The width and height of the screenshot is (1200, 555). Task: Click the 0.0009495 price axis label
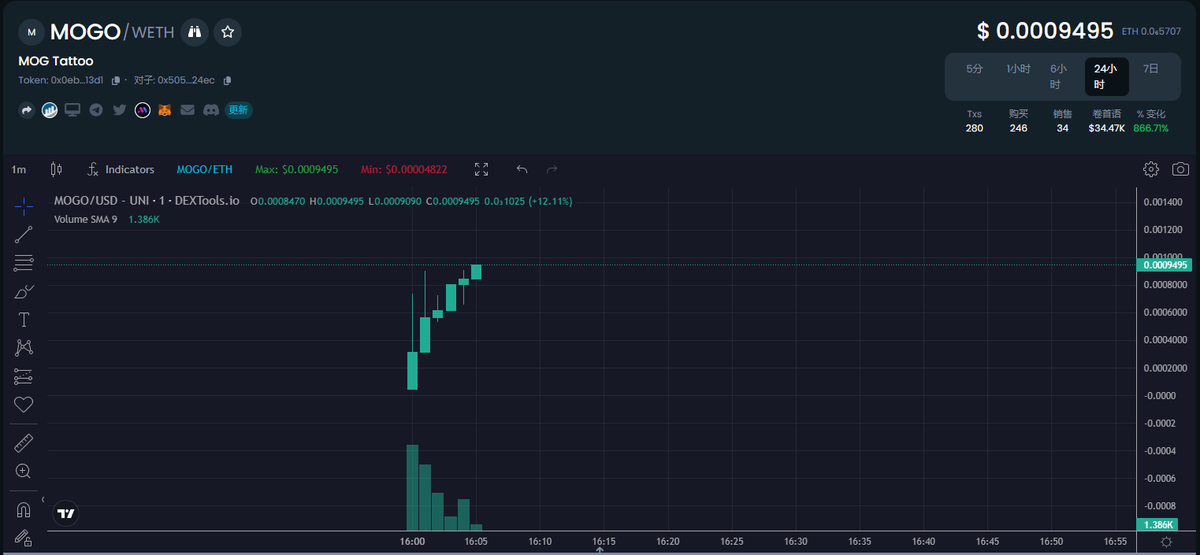coord(1164,265)
